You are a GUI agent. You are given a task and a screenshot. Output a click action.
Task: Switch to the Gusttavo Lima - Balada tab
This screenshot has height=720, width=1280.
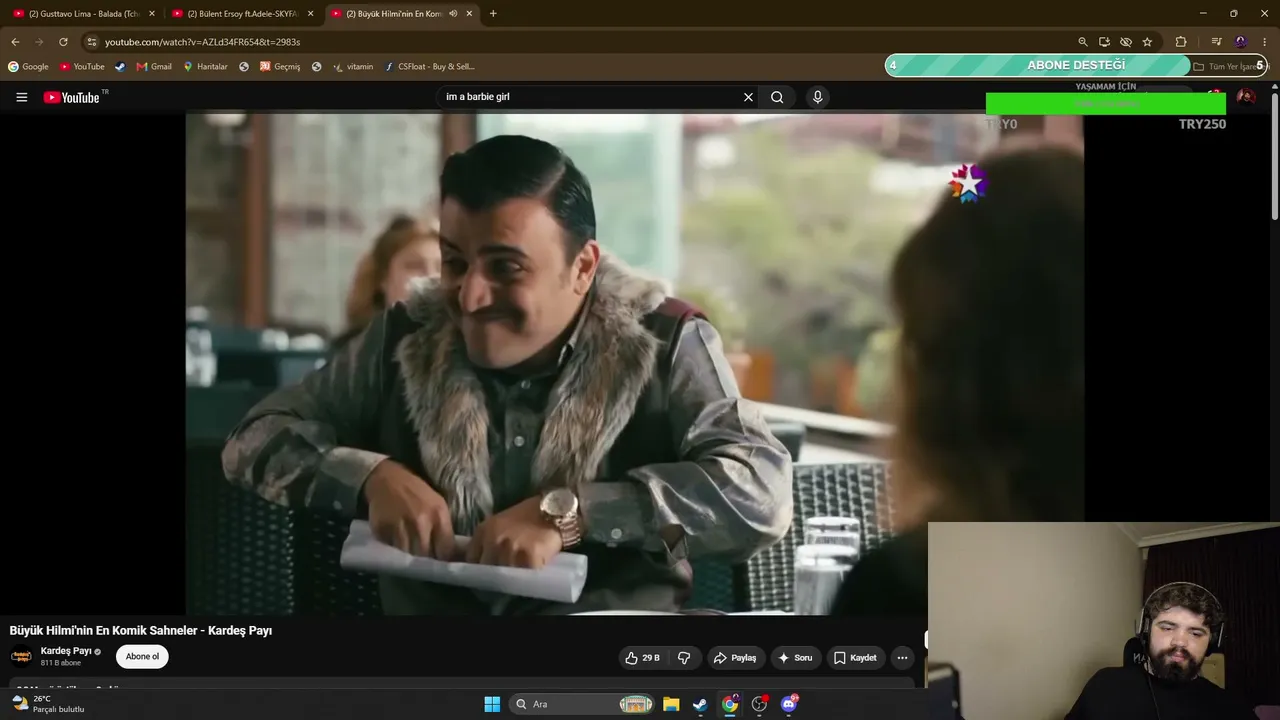tap(84, 14)
